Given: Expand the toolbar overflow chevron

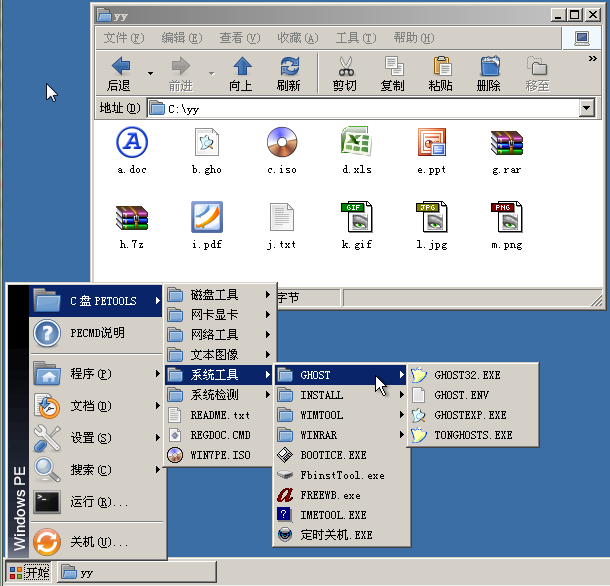Looking at the screenshot, I should (x=592, y=59).
